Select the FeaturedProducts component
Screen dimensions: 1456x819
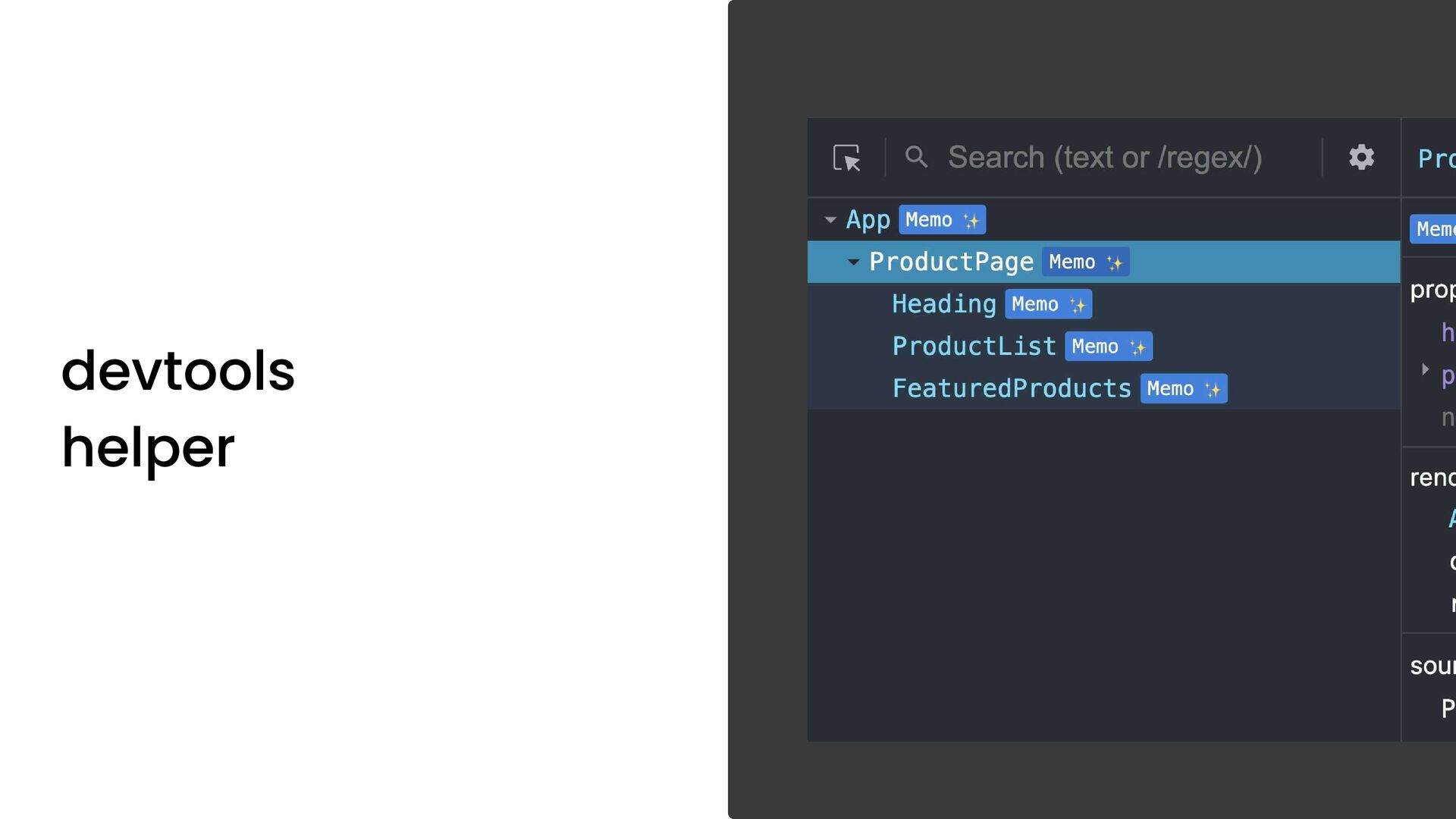(1012, 389)
